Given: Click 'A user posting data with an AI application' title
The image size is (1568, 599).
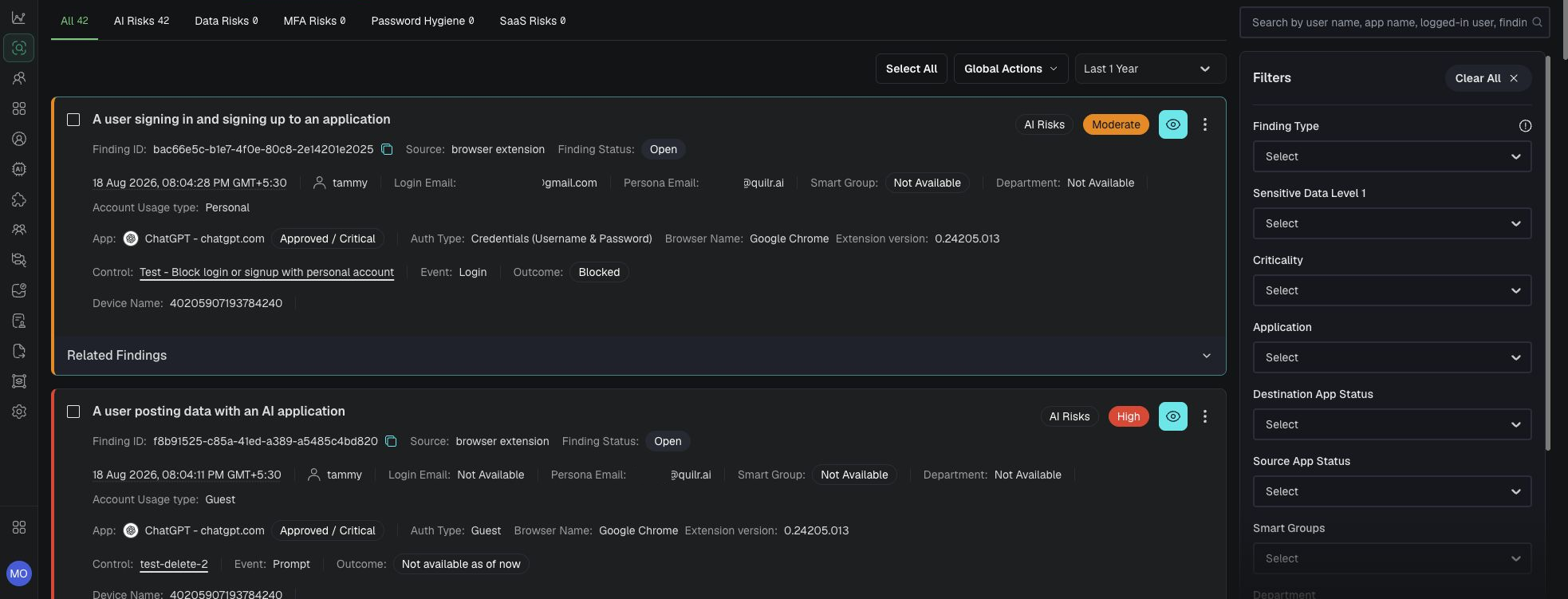Looking at the screenshot, I should [x=219, y=412].
